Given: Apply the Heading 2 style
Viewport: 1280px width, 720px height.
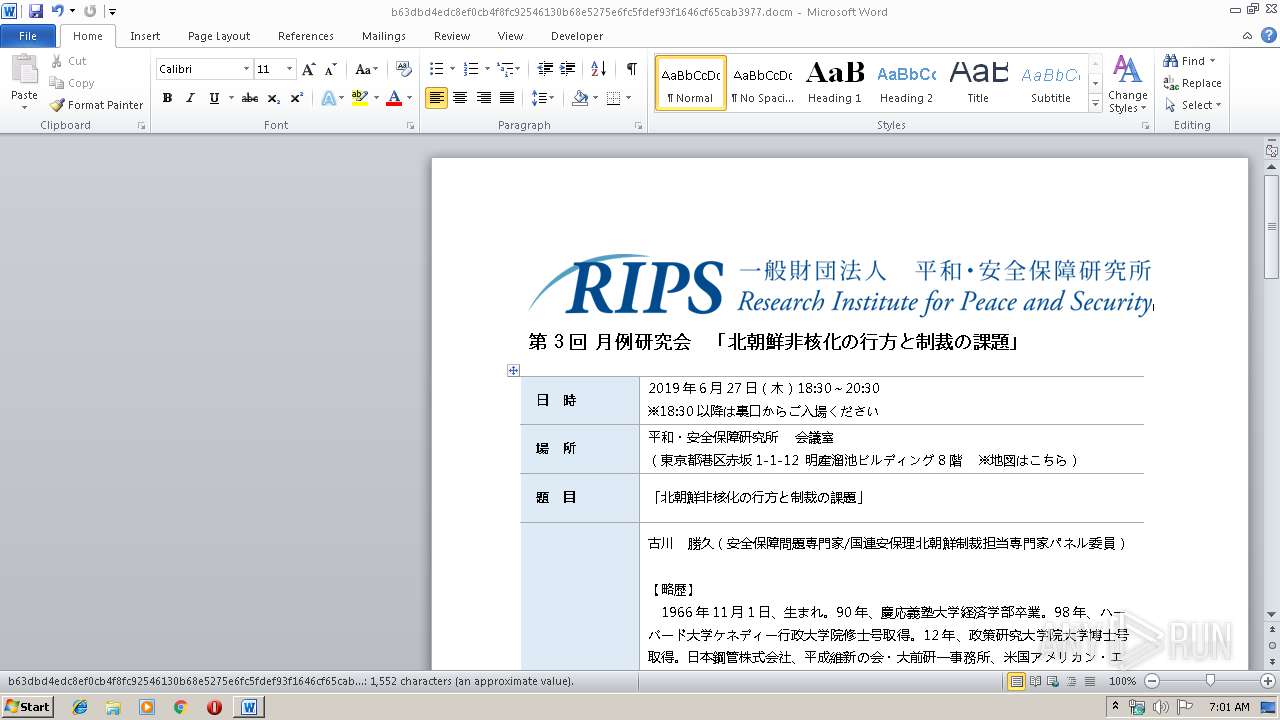Looking at the screenshot, I should click(x=906, y=83).
